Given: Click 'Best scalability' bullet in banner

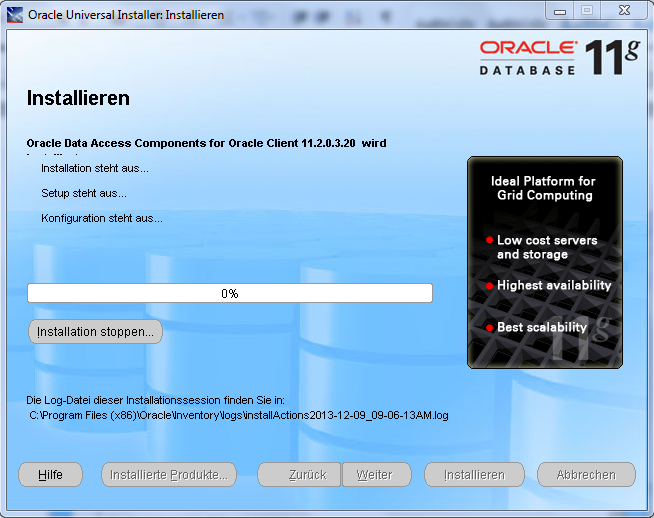Looking at the screenshot, I should point(537,327).
